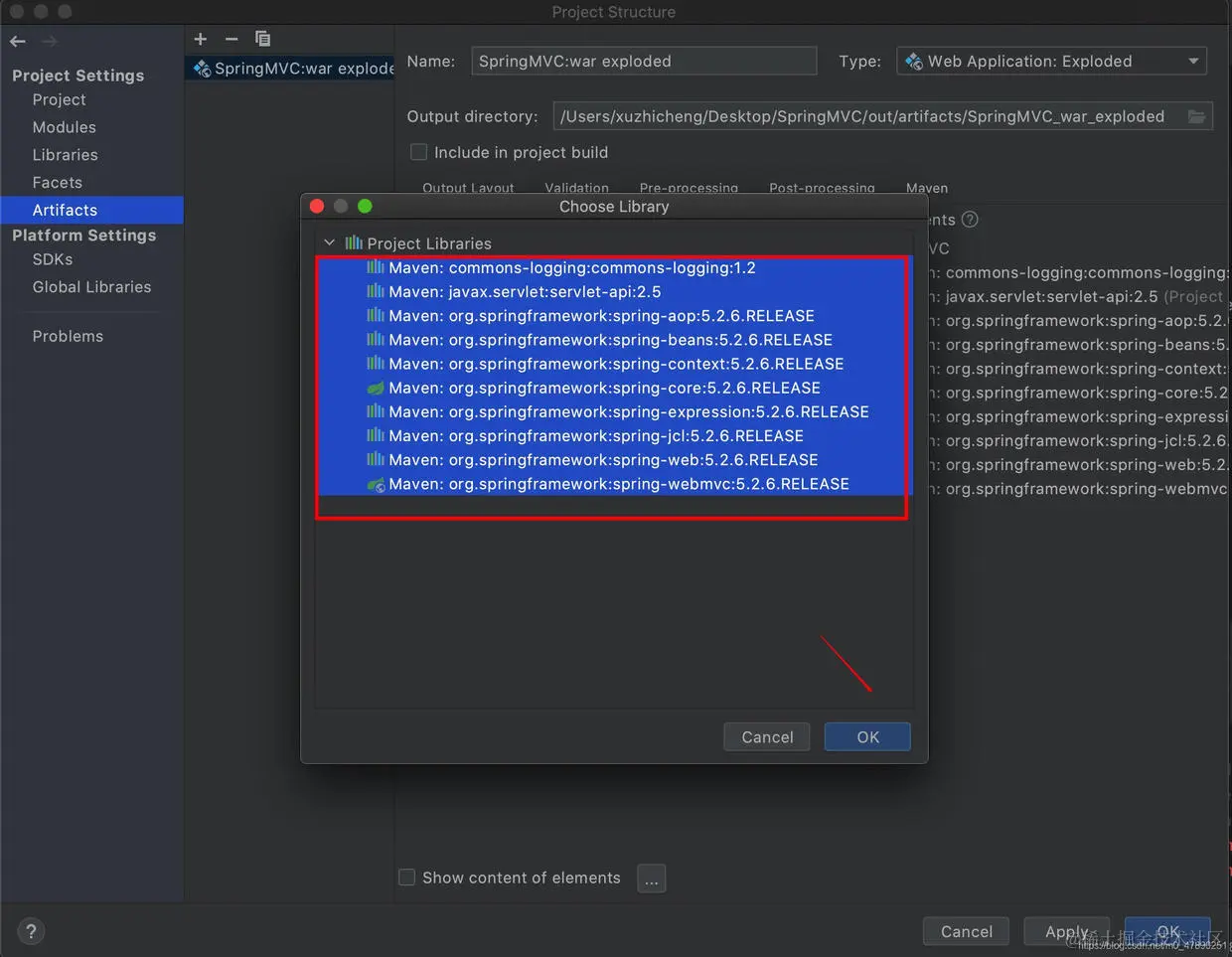
Task: Switch to the Output Layout tab
Action: [x=468, y=188]
